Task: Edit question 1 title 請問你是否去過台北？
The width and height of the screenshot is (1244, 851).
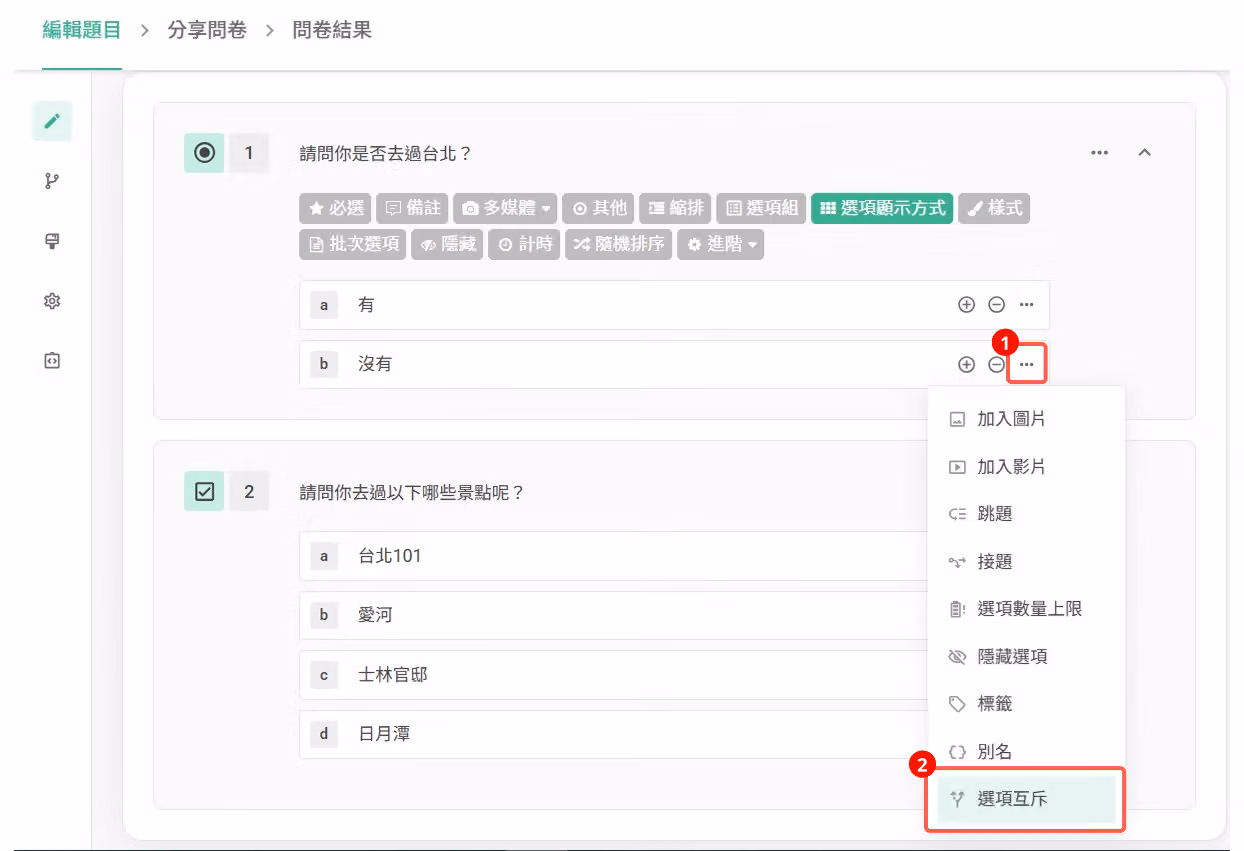Action: click(x=385, y=153)
